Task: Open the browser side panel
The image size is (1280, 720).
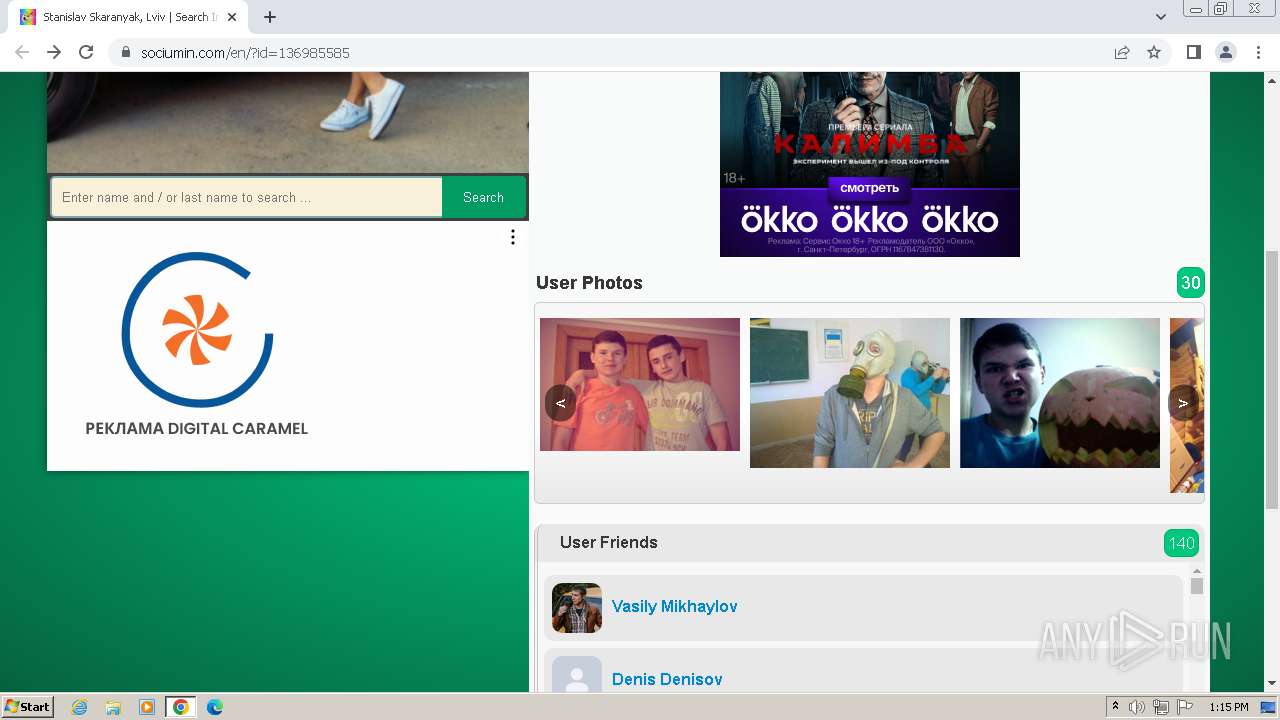Action: click(x=1193, y=52)
